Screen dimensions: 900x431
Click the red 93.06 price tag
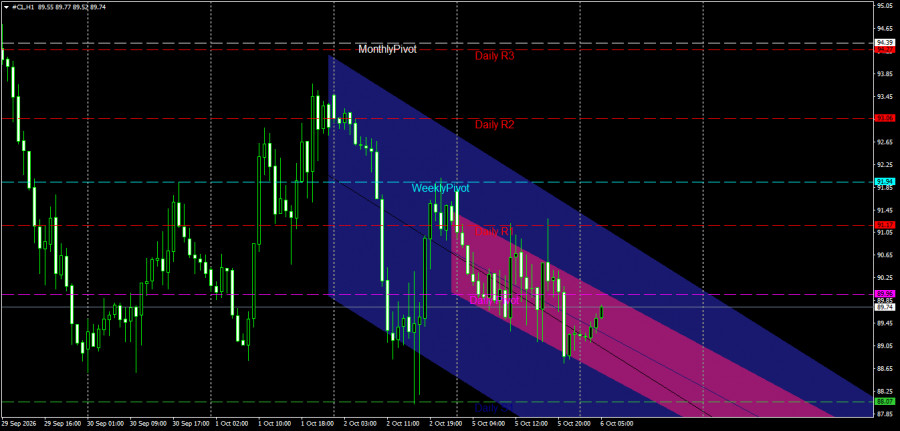[885, 118]
